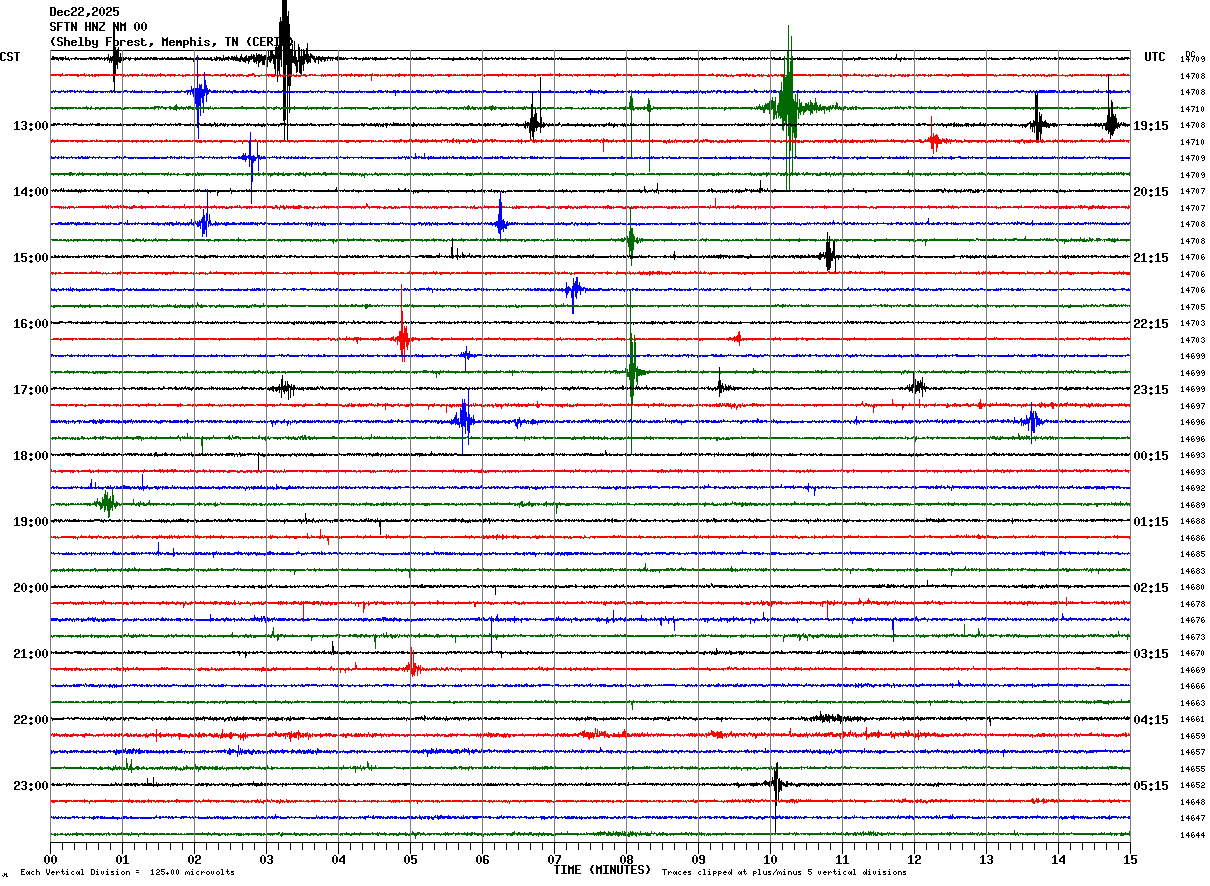Click the 21:15 UTC time label
The image size is (1210, 886).
[x=1151, y=258]
